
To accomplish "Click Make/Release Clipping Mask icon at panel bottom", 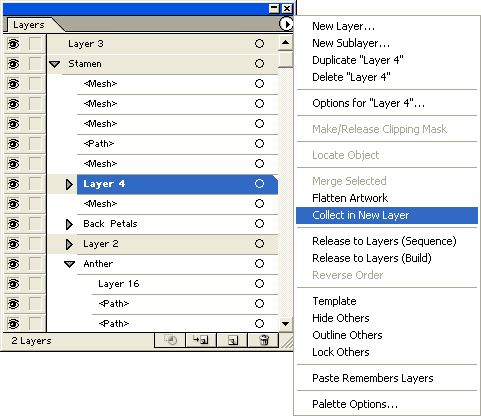I will coord(170,340).
